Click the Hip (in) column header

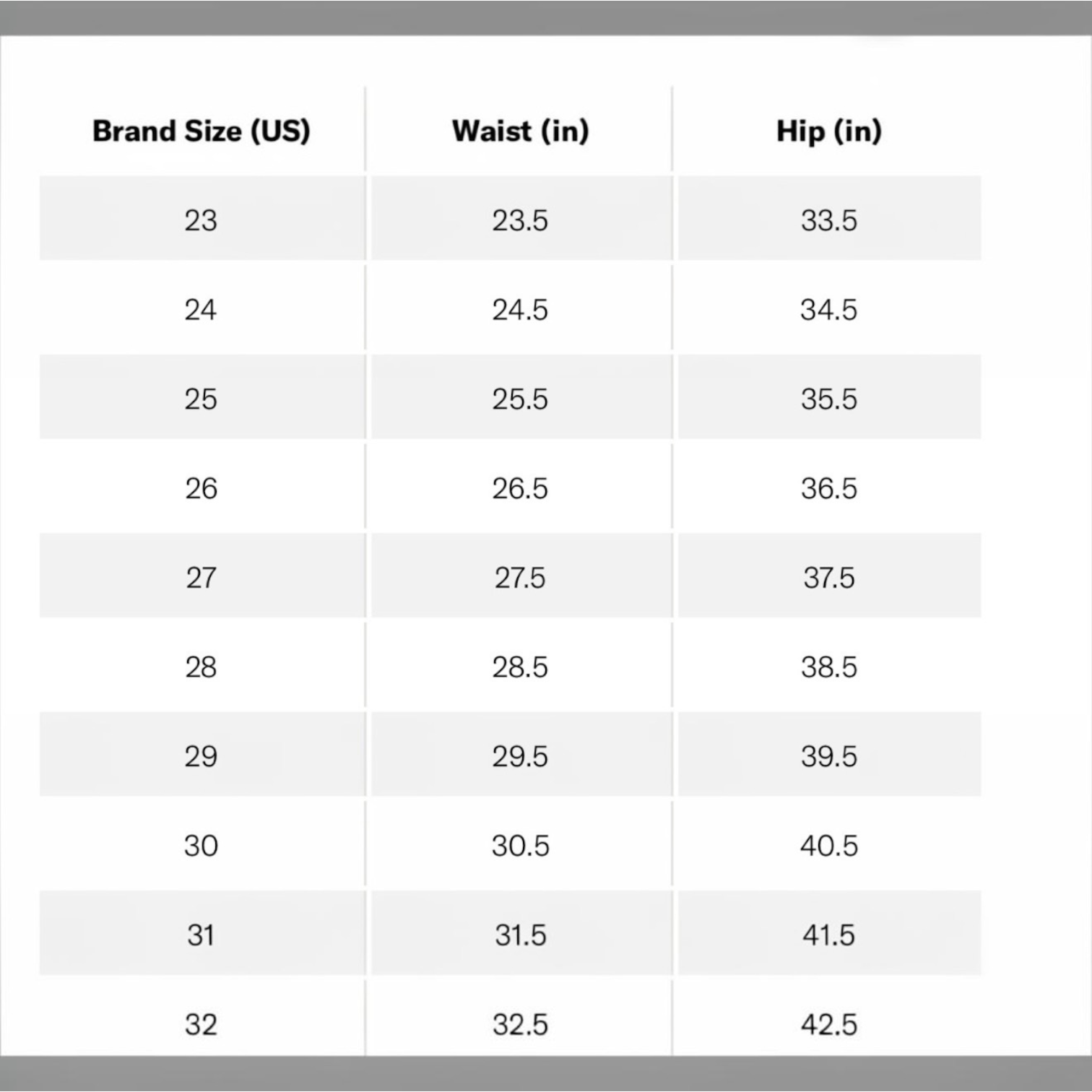829,131
